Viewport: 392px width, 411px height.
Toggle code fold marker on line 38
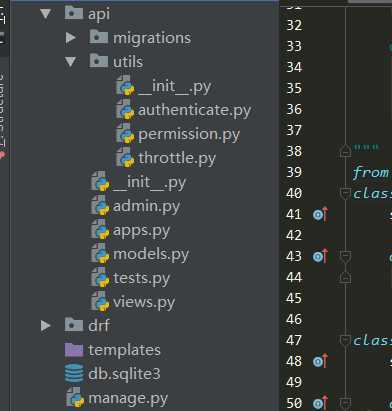point(345,151)
